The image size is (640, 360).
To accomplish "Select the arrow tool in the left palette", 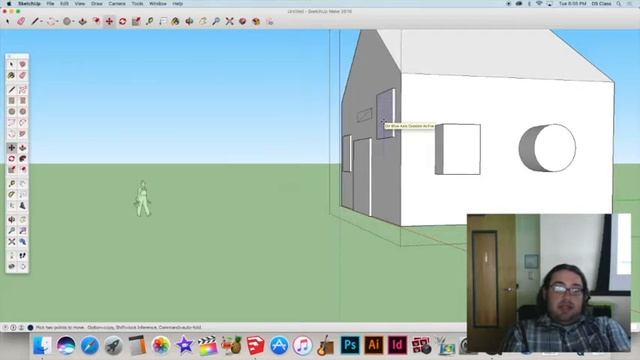I will tap(11, 64).
